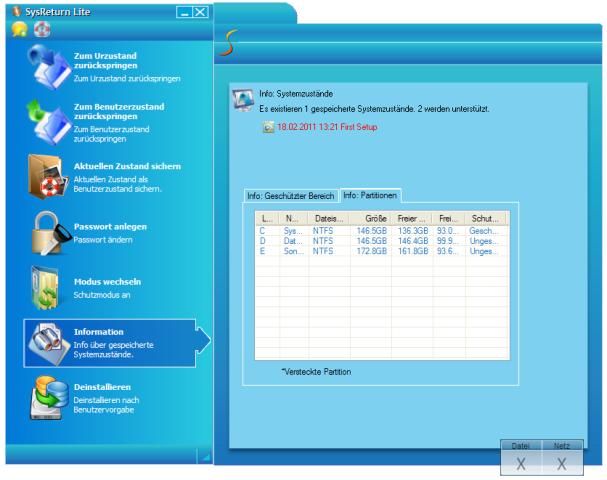Click the 146.4GB free space value
607x480 pixels.
click(413, 241)
